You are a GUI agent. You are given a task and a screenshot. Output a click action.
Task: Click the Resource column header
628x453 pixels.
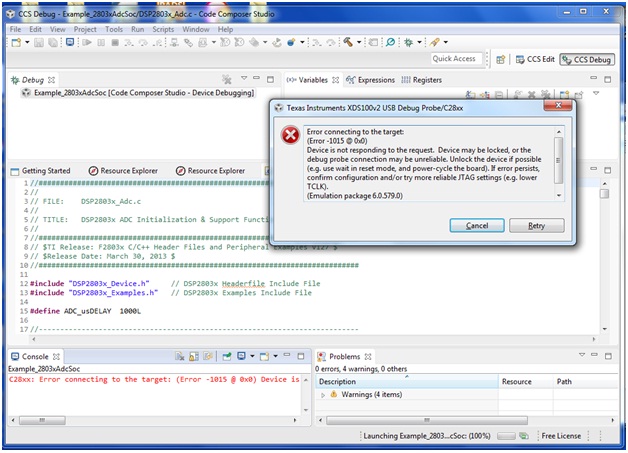525,382
